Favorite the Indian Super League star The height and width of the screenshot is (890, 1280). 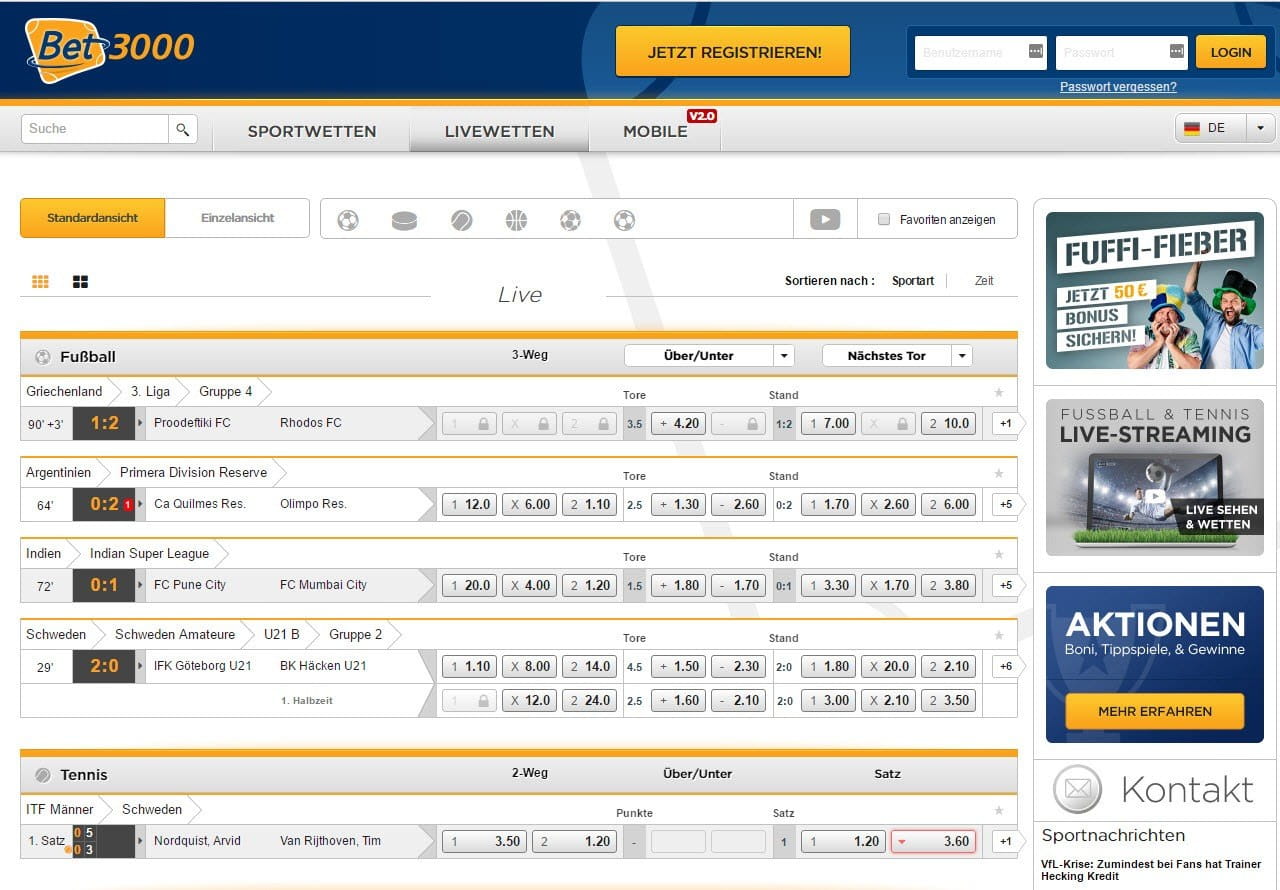tap(998, 555)
